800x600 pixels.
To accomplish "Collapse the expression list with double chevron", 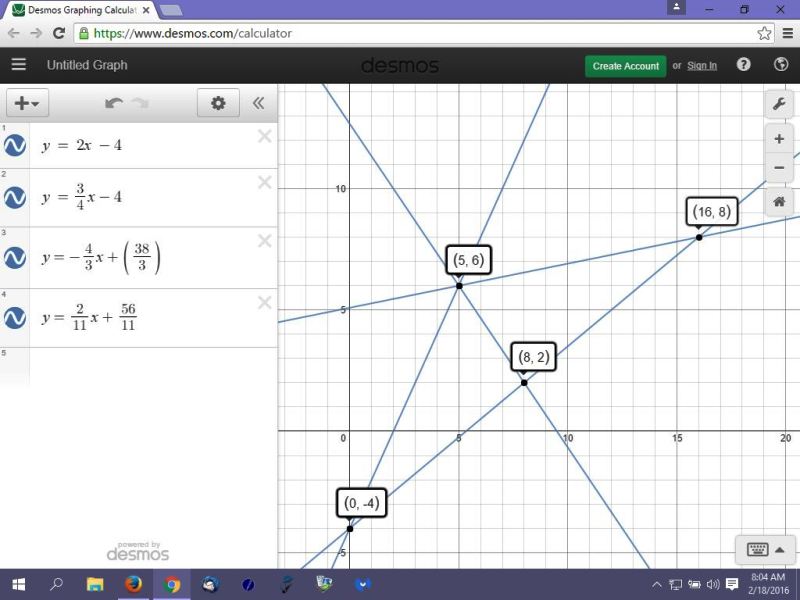I will click(x=258, y=103).
